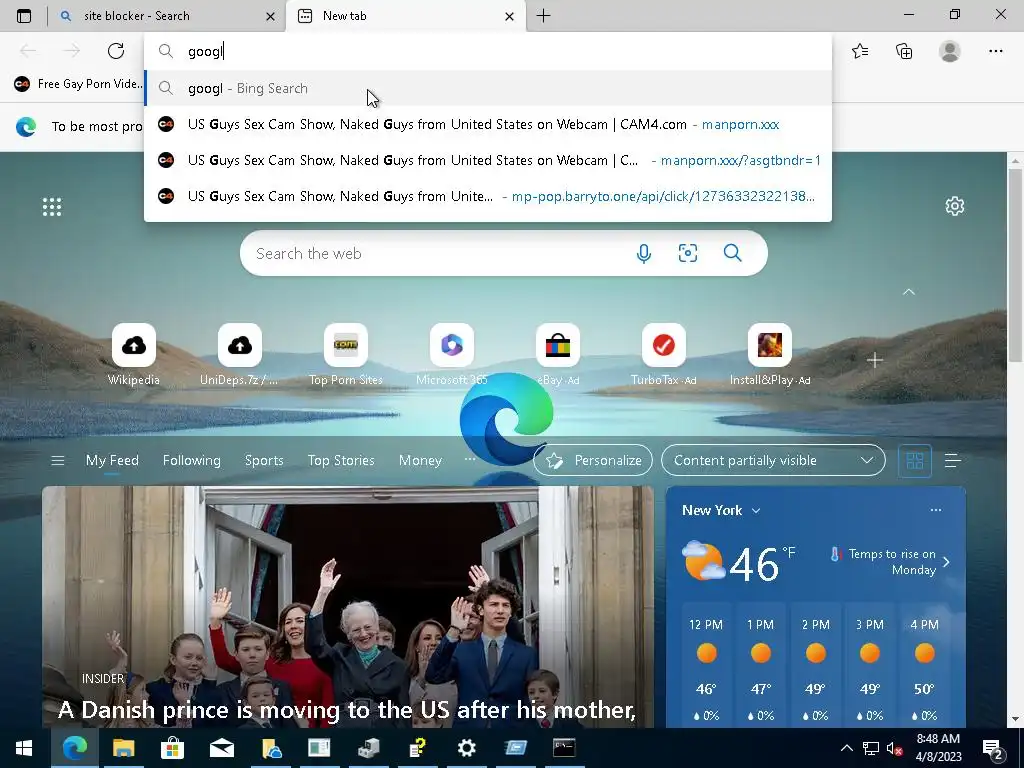Click the Personalize button
Image resolution: width=1024 pixels, height=768 pixels.
[x=593, y=460]
